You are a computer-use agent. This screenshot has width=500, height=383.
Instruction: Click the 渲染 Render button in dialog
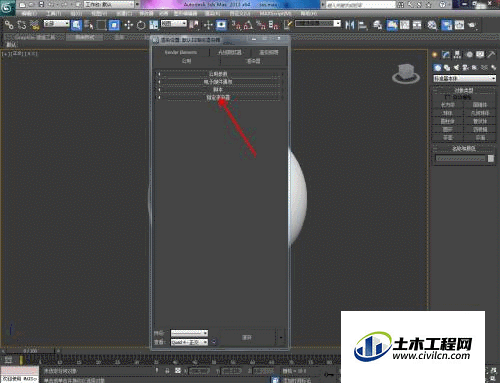(x=247, y=338)
